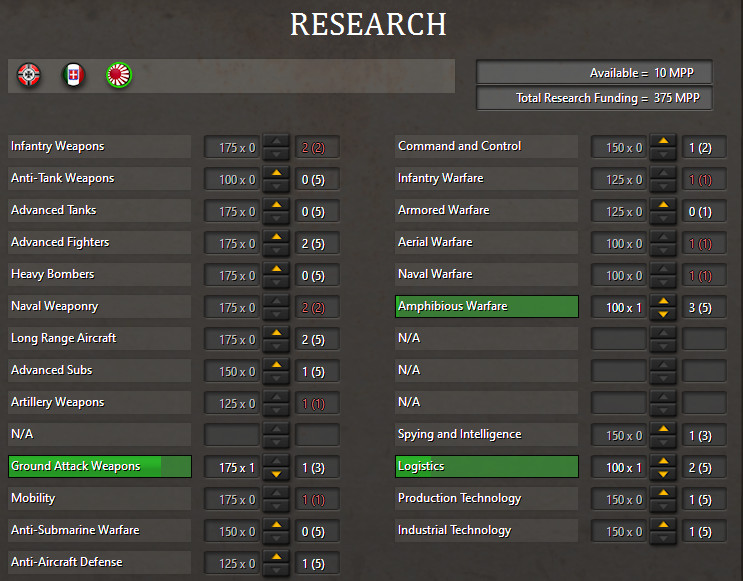Select the Advanced Fighters research category
This screenshot has height=581, width=743.
(x=100, y=242)
